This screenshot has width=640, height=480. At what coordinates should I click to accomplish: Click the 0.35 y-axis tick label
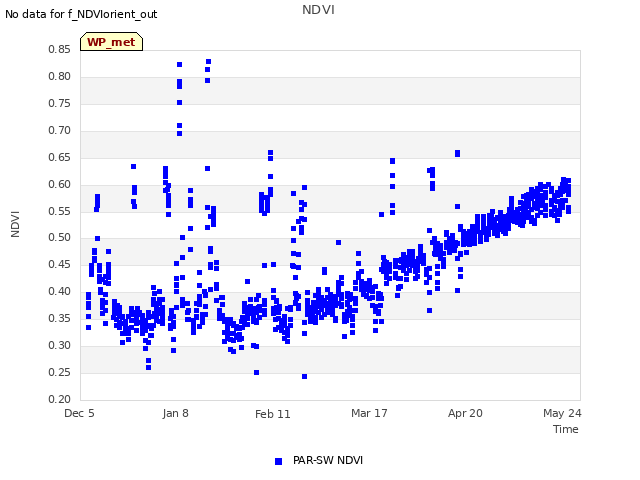pos(59,318)
